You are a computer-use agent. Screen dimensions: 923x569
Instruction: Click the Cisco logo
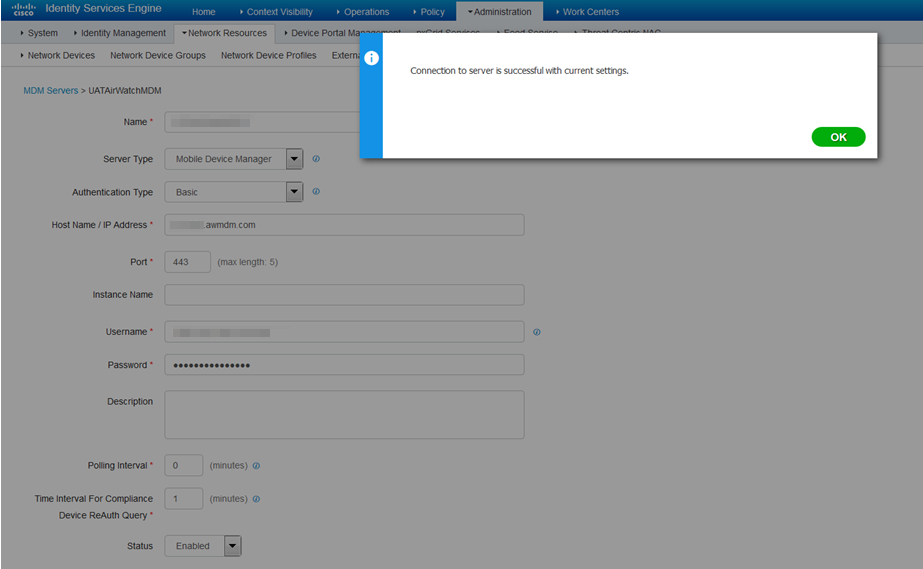click(23, 9)
